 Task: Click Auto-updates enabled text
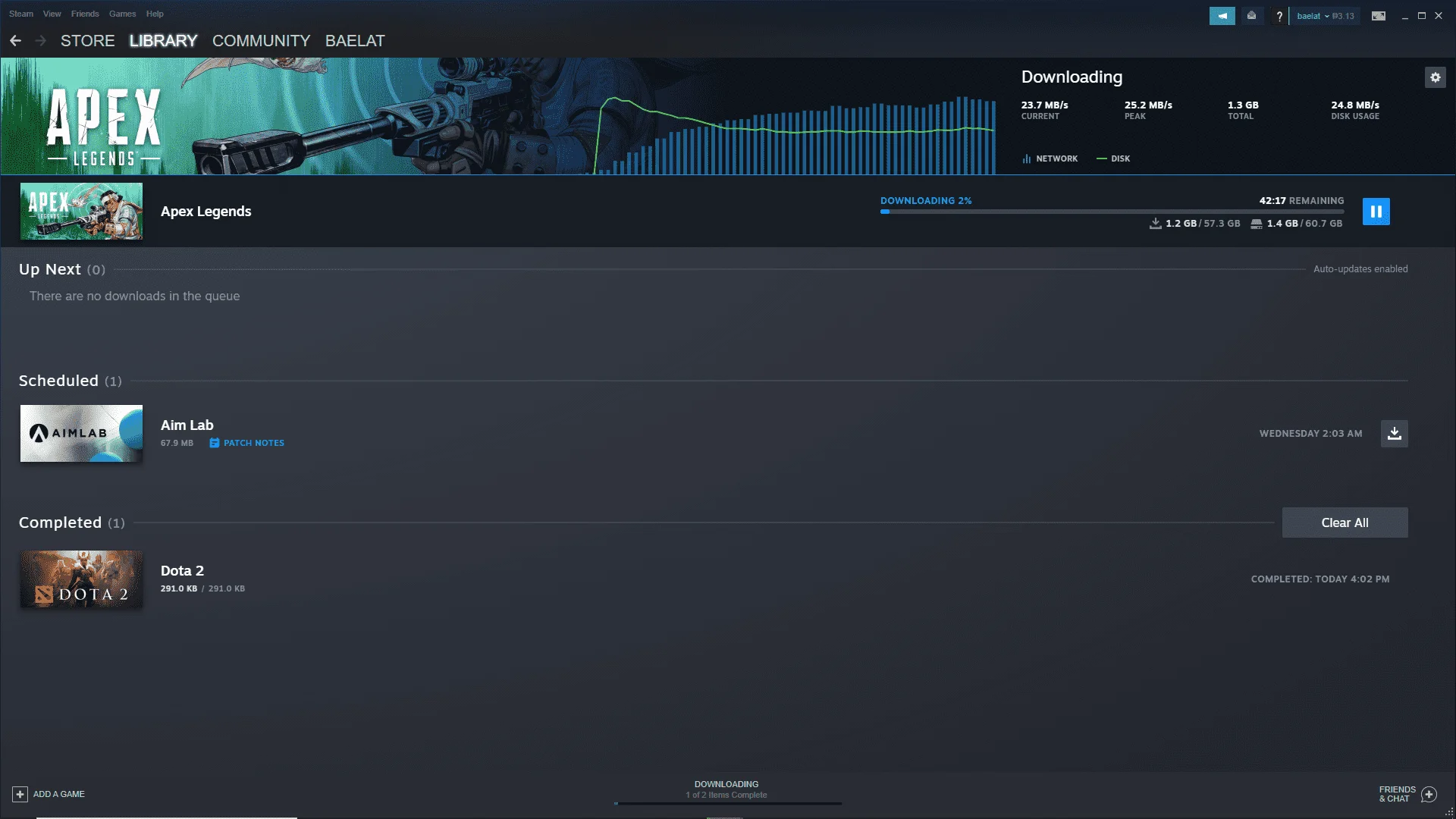pyautogui.click(x=1360, y=269)
